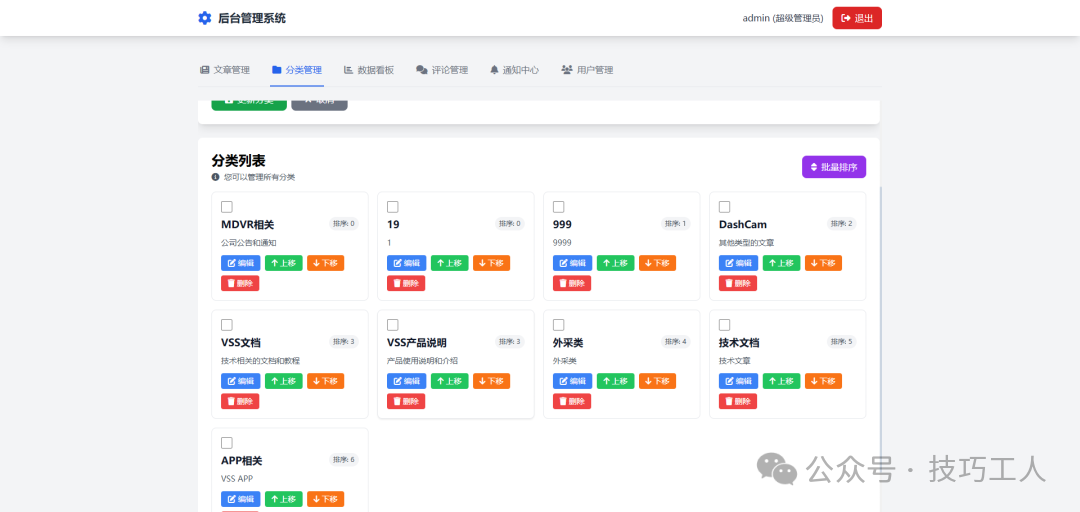Delete the 技术文档 category
Screen dimensions: 1080x512
738,401
